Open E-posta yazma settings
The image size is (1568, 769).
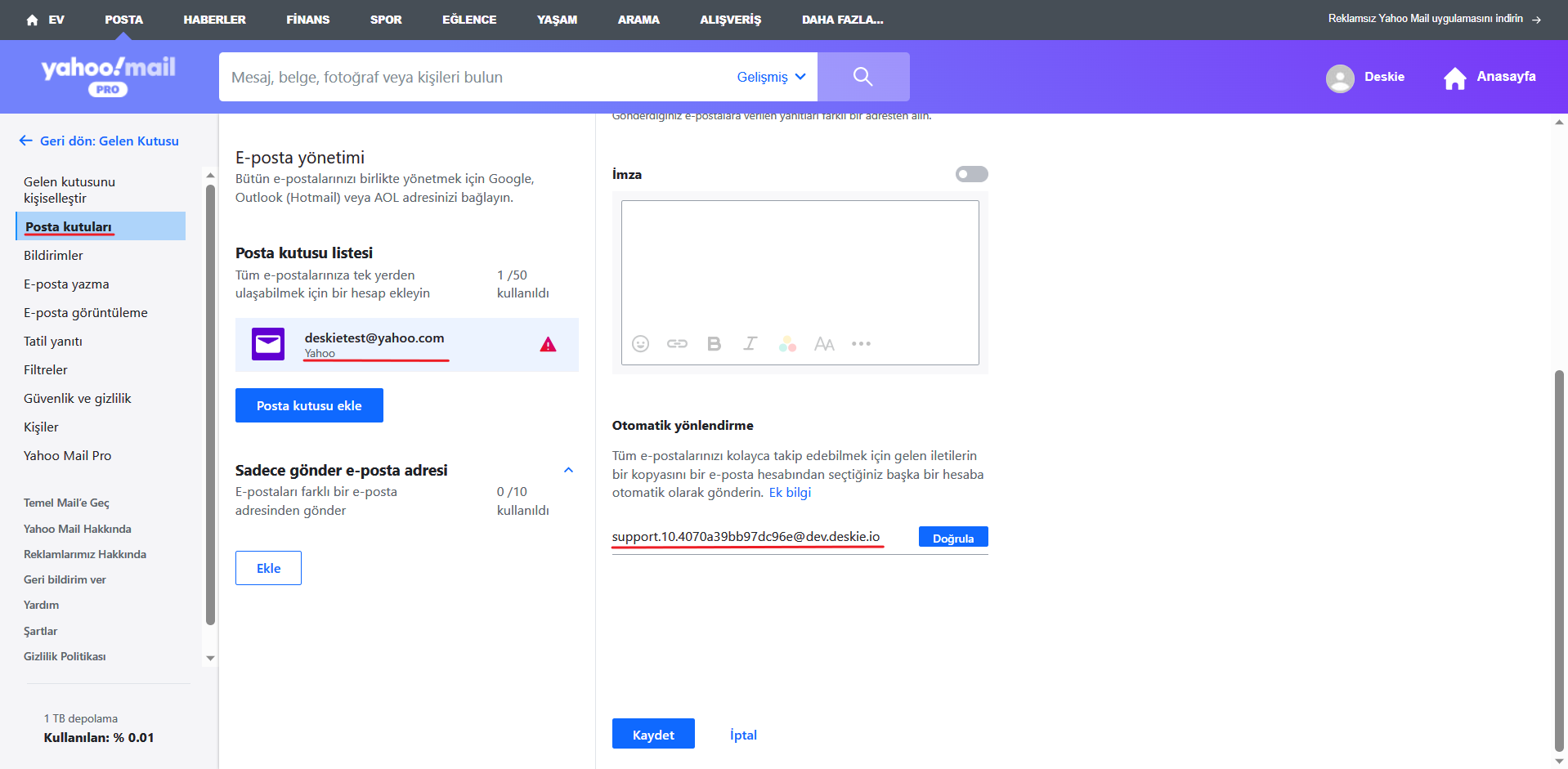(x=66, y=284)
